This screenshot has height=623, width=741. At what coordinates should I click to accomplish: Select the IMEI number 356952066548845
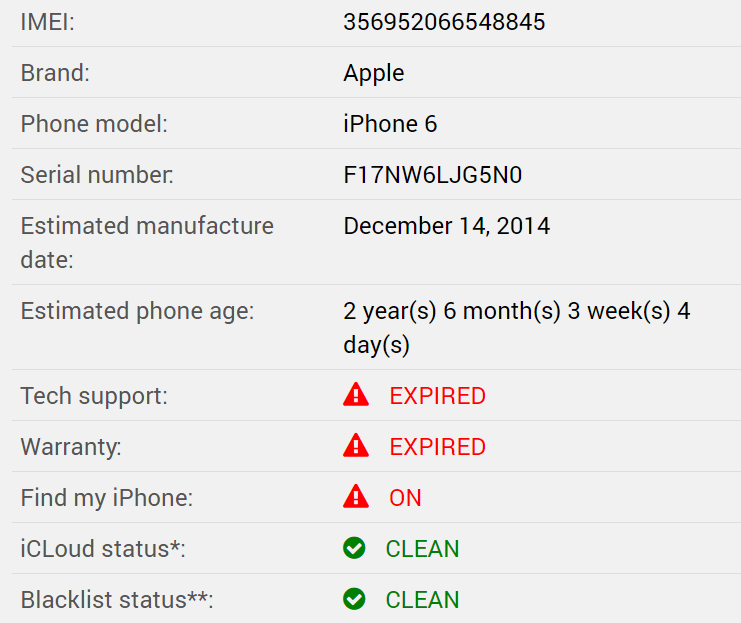click(x=444, y=22)
